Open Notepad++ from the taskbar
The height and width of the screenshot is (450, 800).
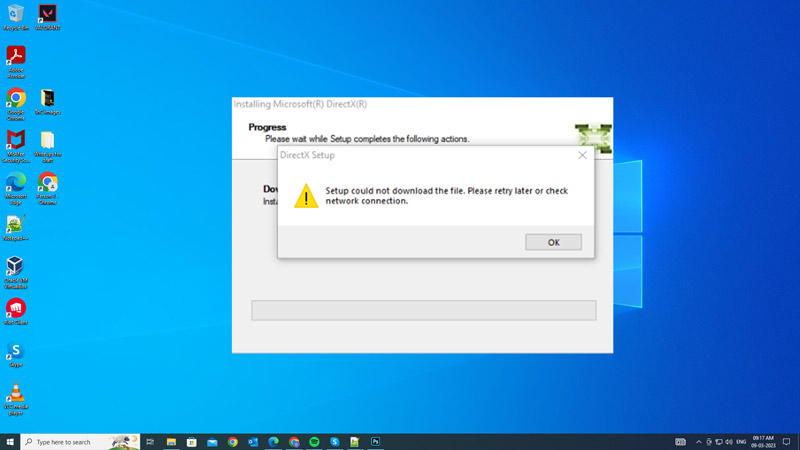(x=355, y=442)
